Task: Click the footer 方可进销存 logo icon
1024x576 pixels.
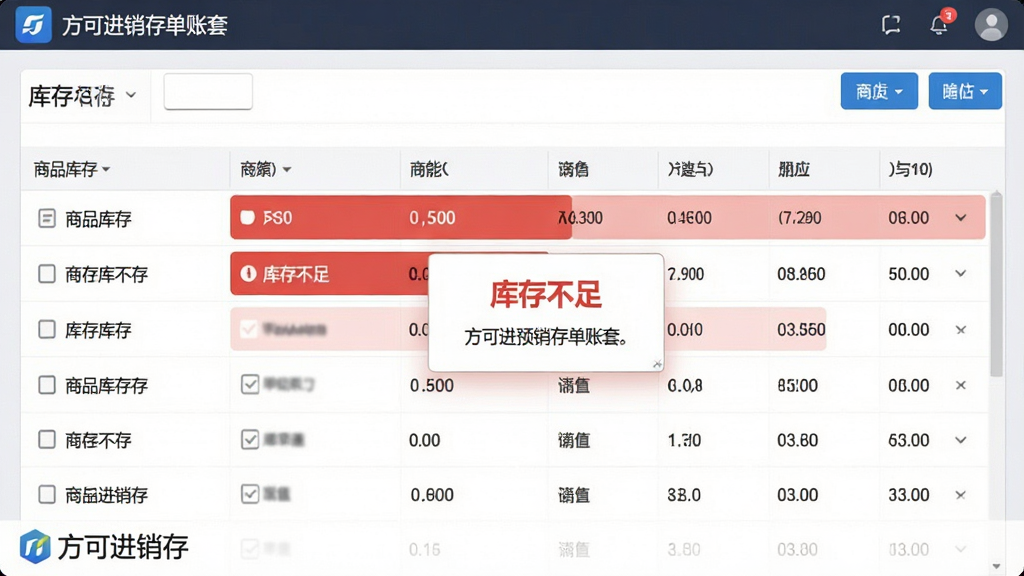Action: (35, 547)
